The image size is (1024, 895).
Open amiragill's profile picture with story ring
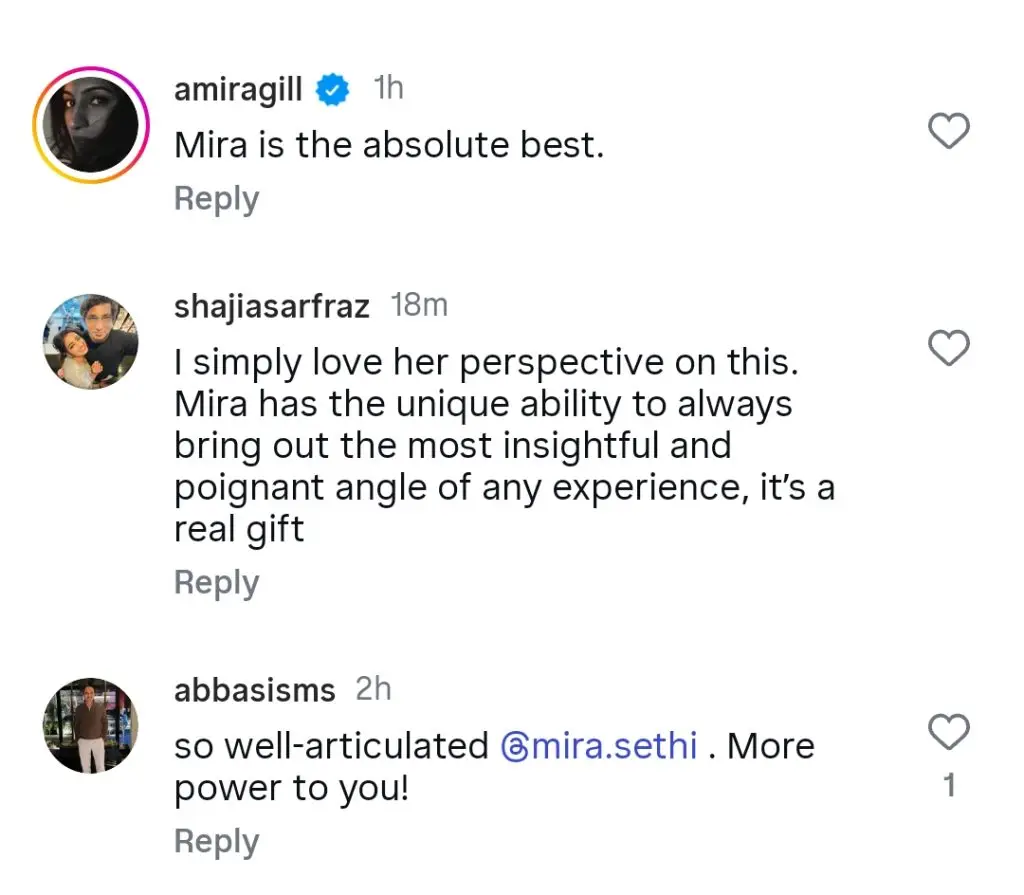coord(91,125)
